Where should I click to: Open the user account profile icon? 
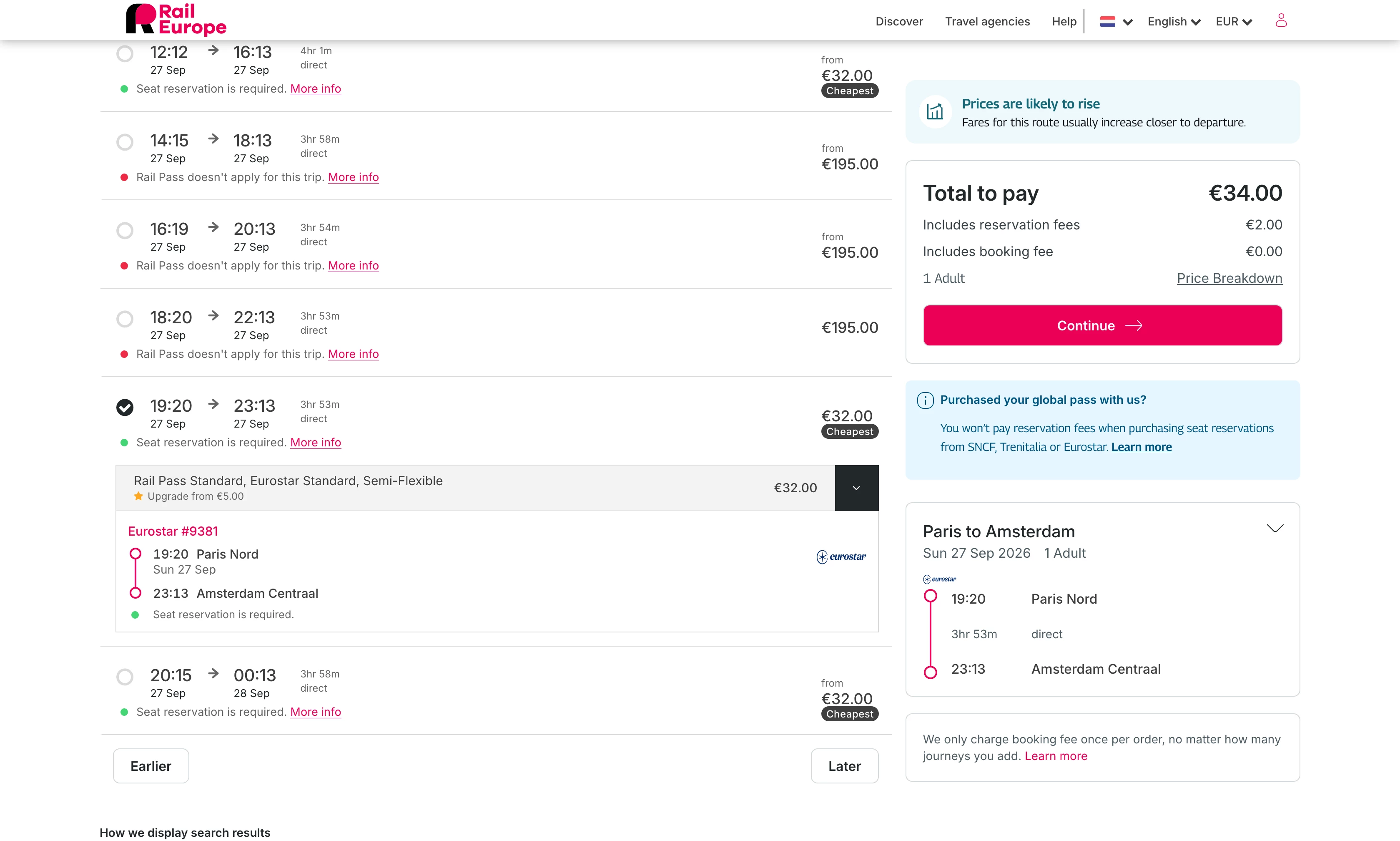(x=1281, y=20)
